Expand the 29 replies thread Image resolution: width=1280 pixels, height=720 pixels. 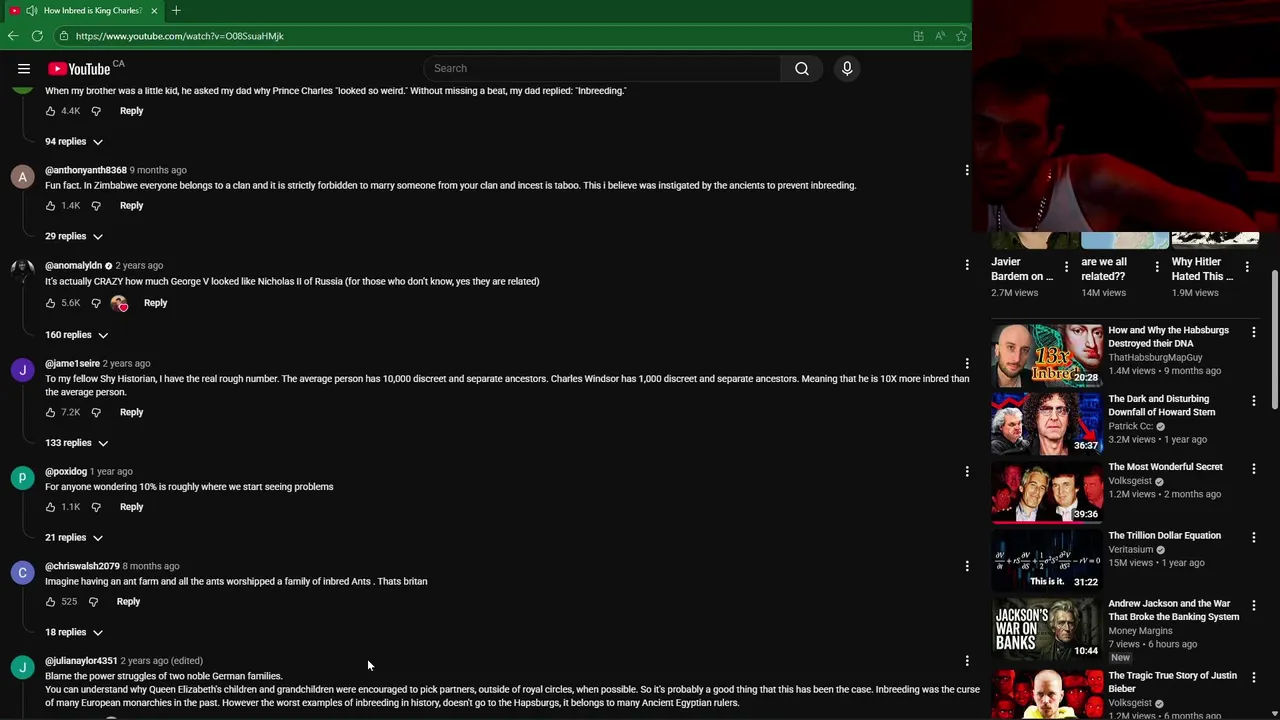(74, 236)
